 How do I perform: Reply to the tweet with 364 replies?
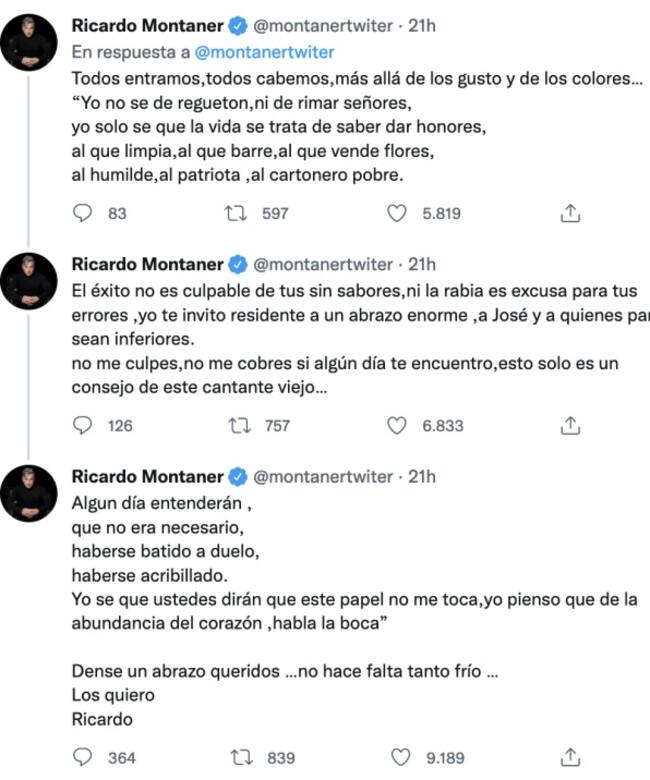(x=84, y=757)
